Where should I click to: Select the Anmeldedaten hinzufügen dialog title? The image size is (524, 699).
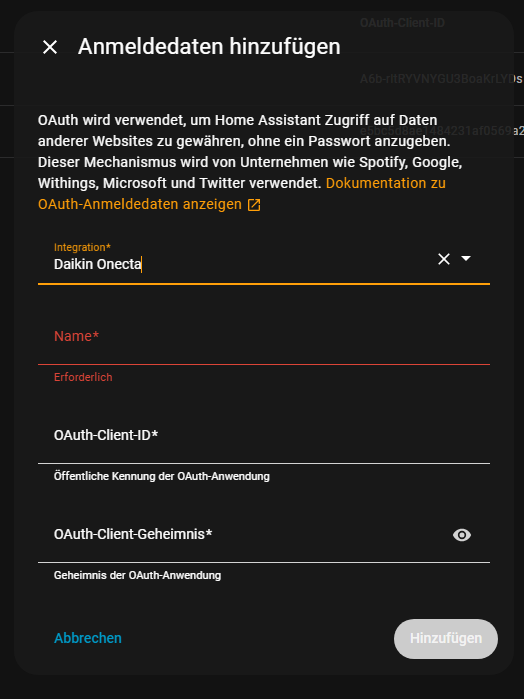pos(209,46)
